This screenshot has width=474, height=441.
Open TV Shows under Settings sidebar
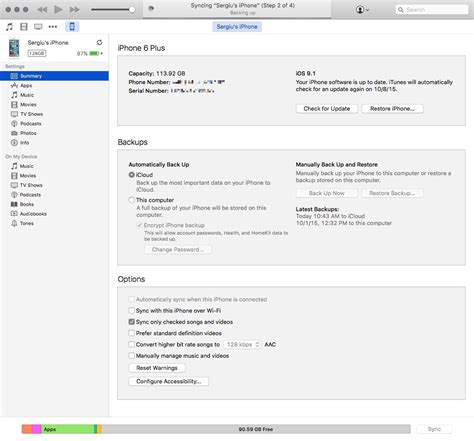point(54,114)
